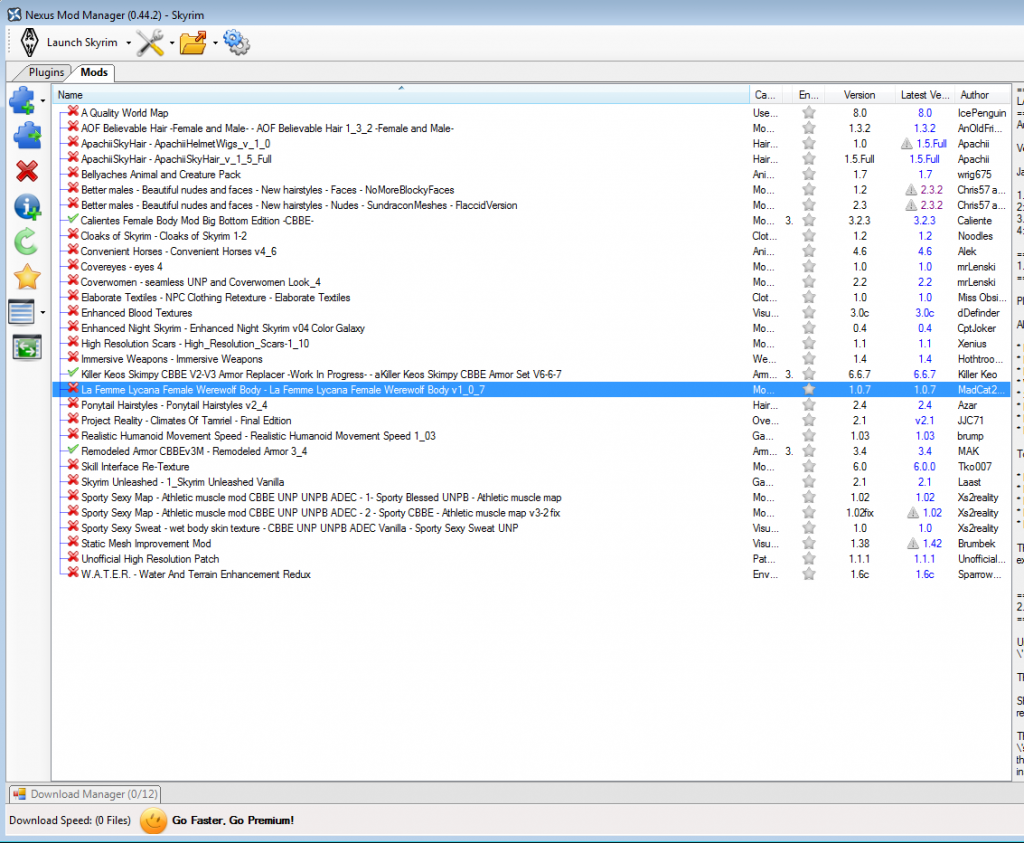Click endorse star for Immersive Weapons row
The width and height of the screenshot is (1024, 843).
point(808,358)
